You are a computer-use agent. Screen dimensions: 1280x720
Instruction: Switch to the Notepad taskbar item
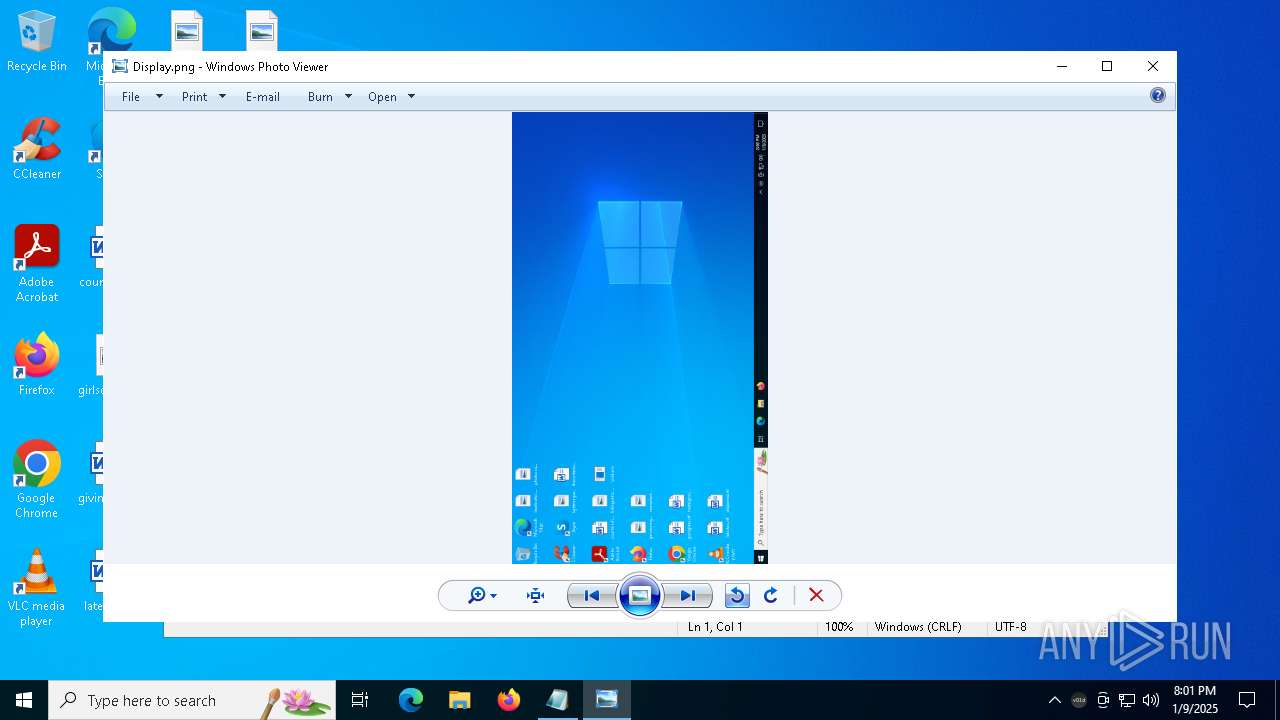[x=557, y=700]
